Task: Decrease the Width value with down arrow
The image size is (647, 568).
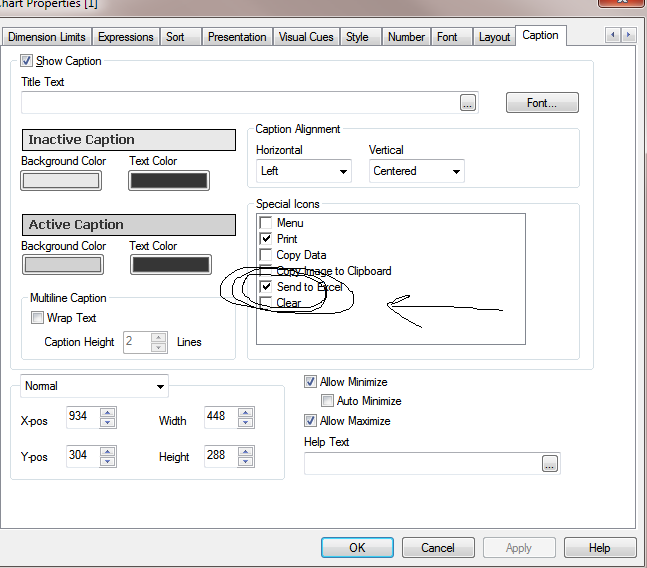Action: (246, 422)
